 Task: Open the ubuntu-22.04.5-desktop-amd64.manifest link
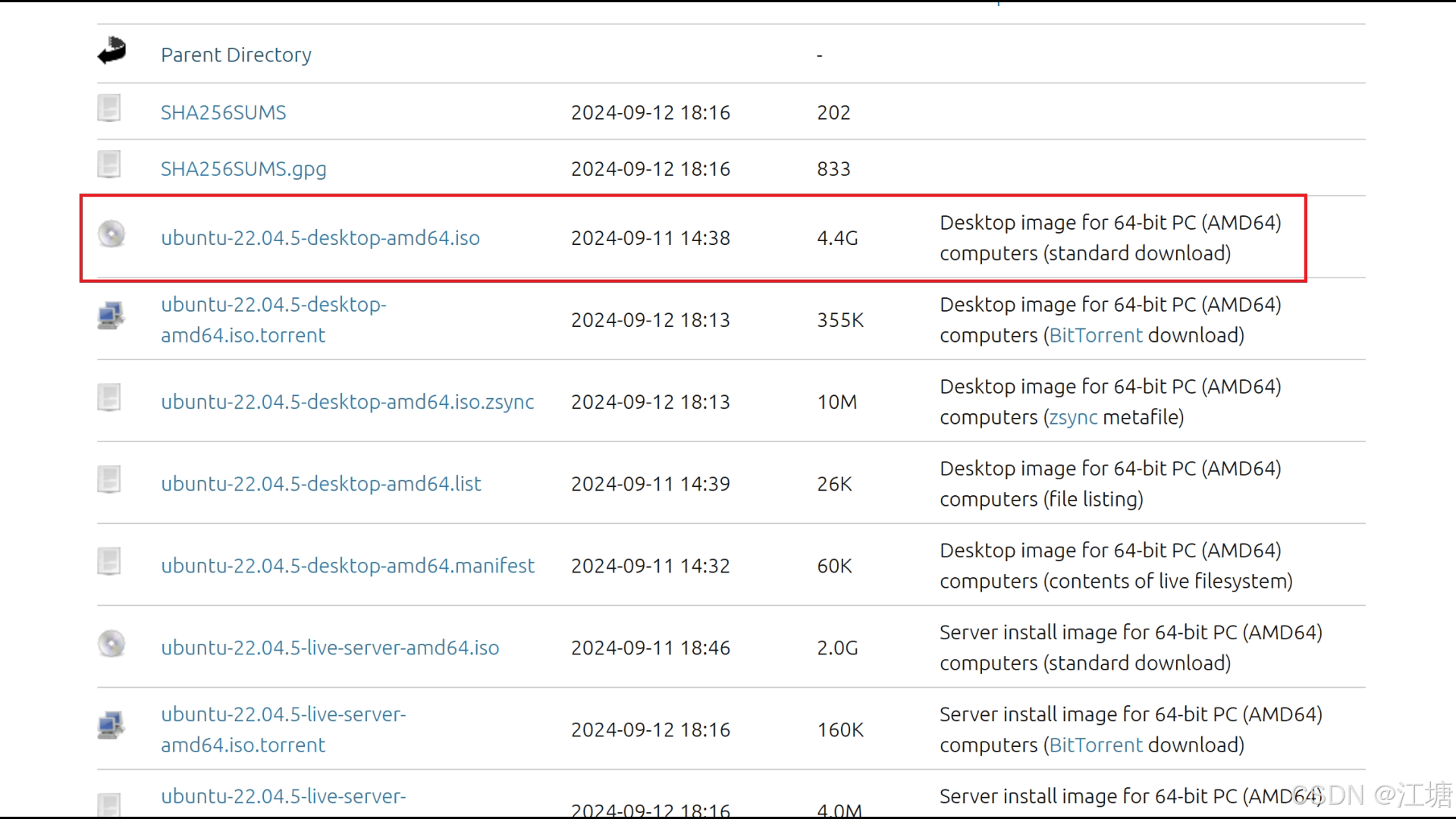coord(347,566)
